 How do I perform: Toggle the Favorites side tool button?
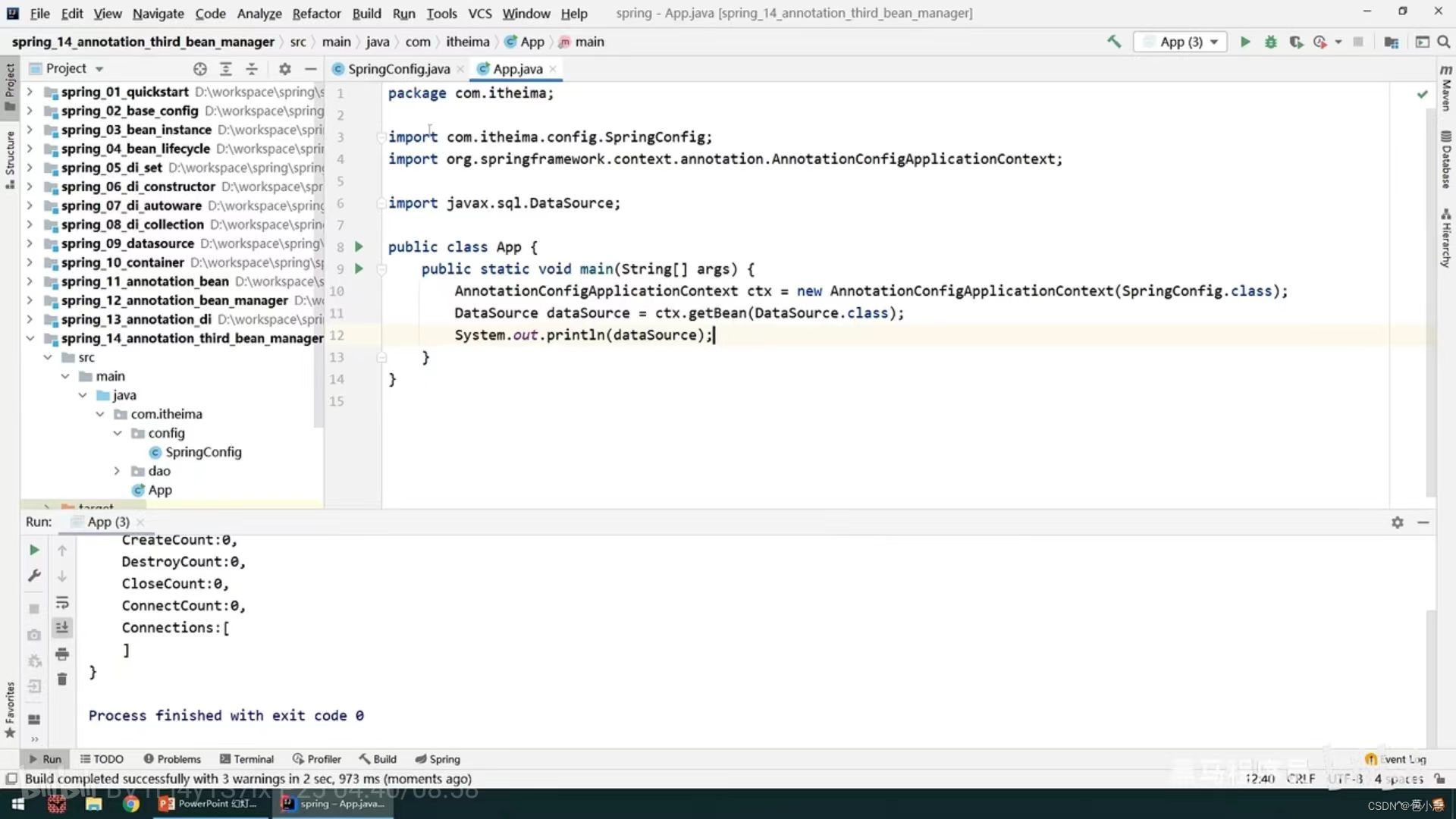10,710
